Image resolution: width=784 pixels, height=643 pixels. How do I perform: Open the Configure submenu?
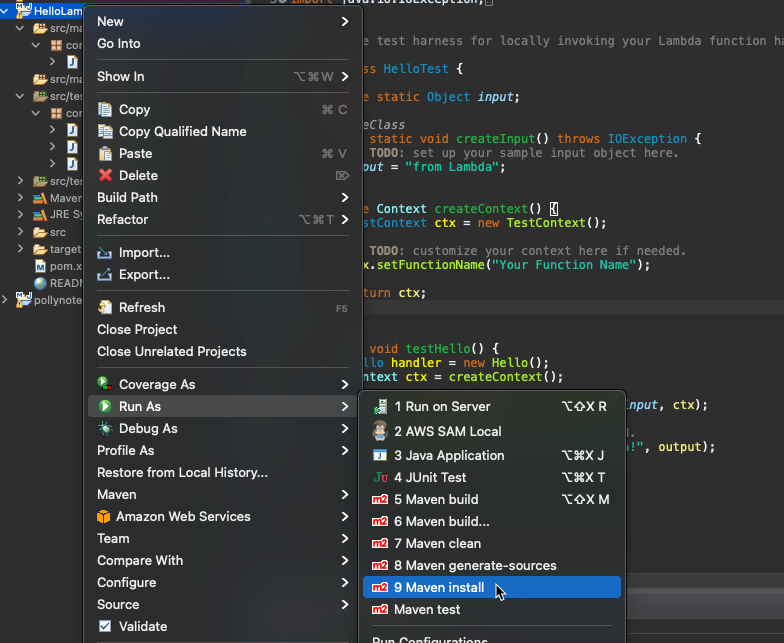point(222,582)
